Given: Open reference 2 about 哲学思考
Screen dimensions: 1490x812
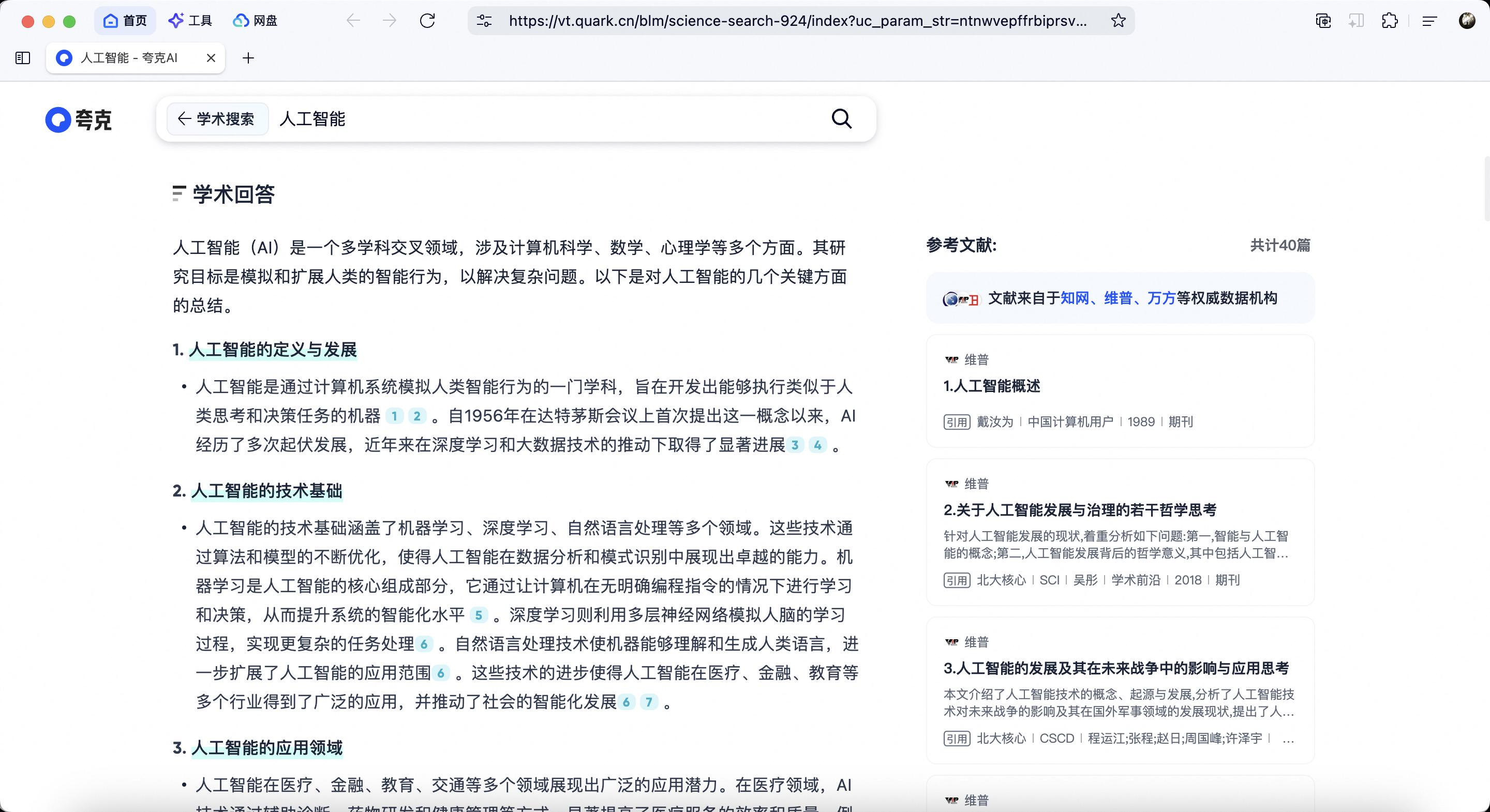Looking at the screenshot, I should (x=1079, y=510).
